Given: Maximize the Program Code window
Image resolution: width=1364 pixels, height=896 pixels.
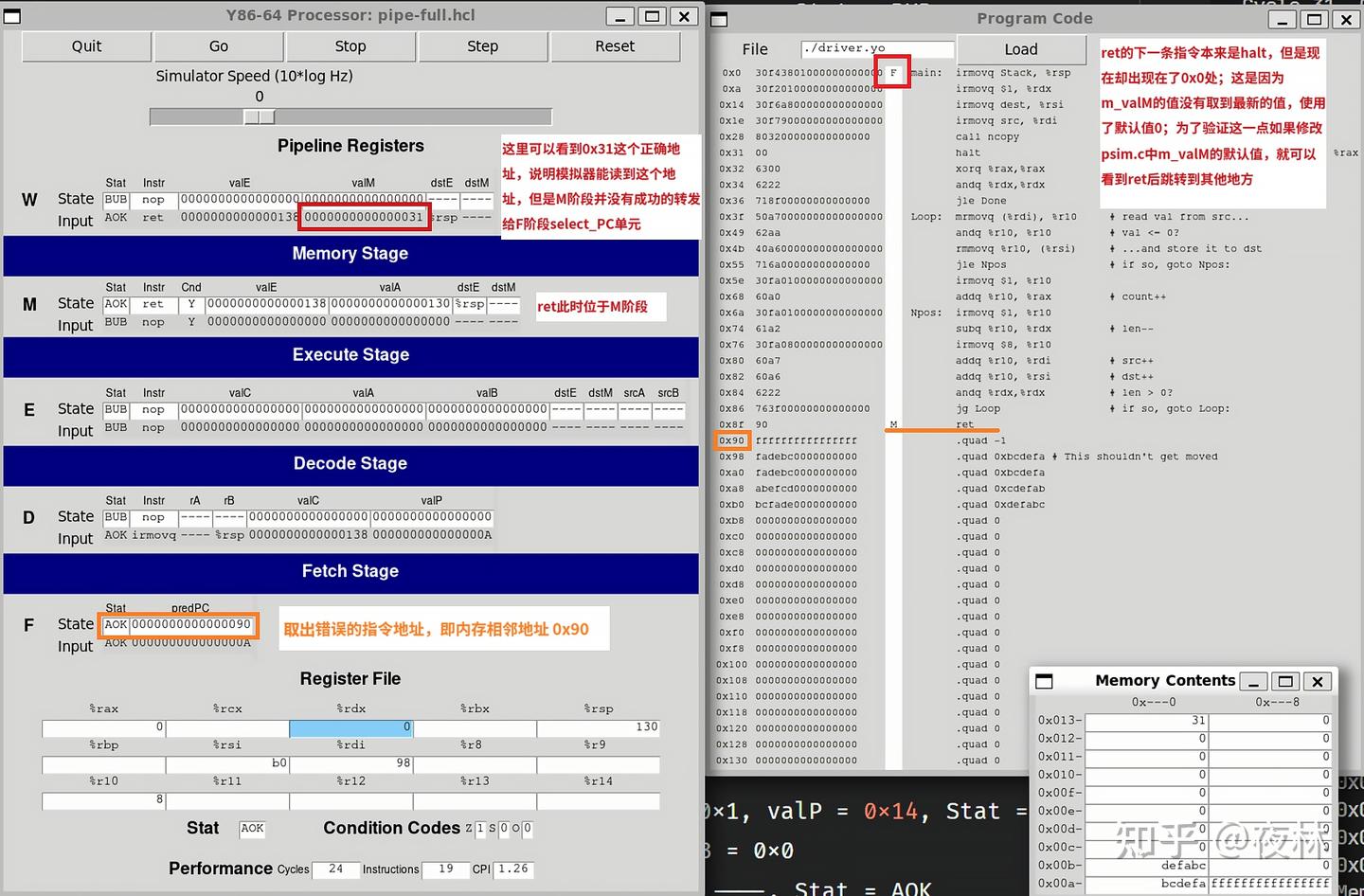Looking at the screenshot, I should 1315,19.
